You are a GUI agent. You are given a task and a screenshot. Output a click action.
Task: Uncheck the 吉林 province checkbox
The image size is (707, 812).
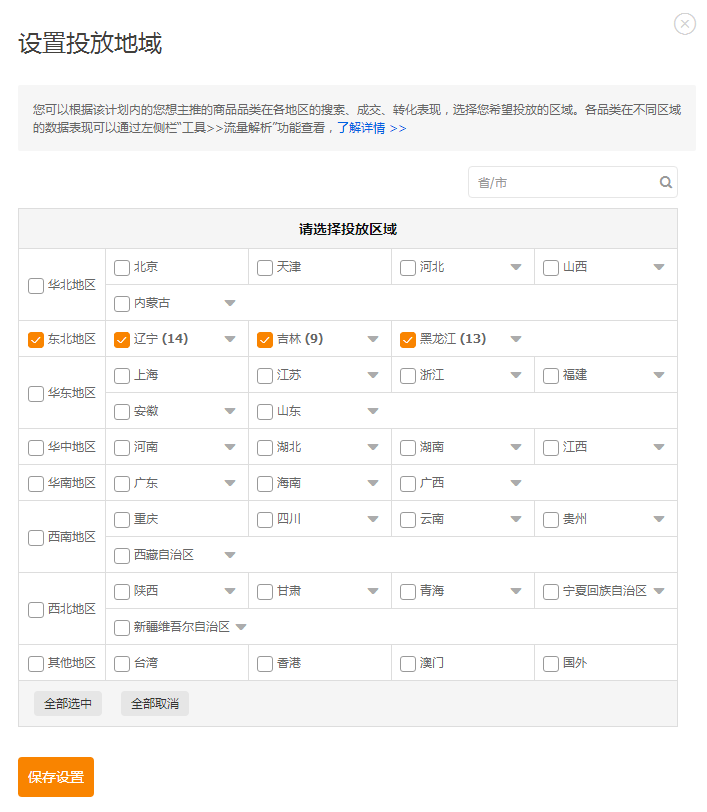[265, 339]
